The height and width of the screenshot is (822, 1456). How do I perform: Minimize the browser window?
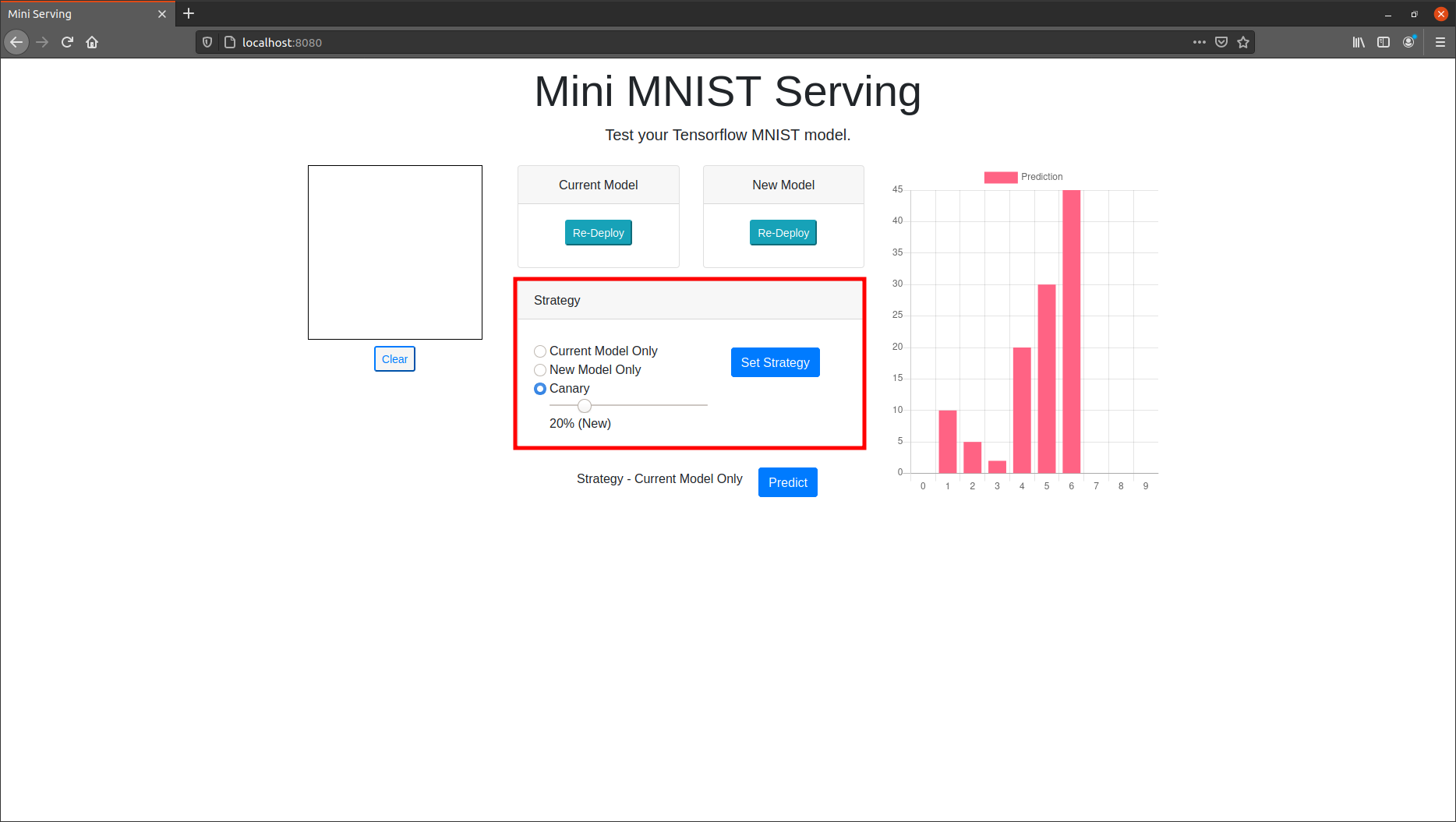tap(1388, 14)
